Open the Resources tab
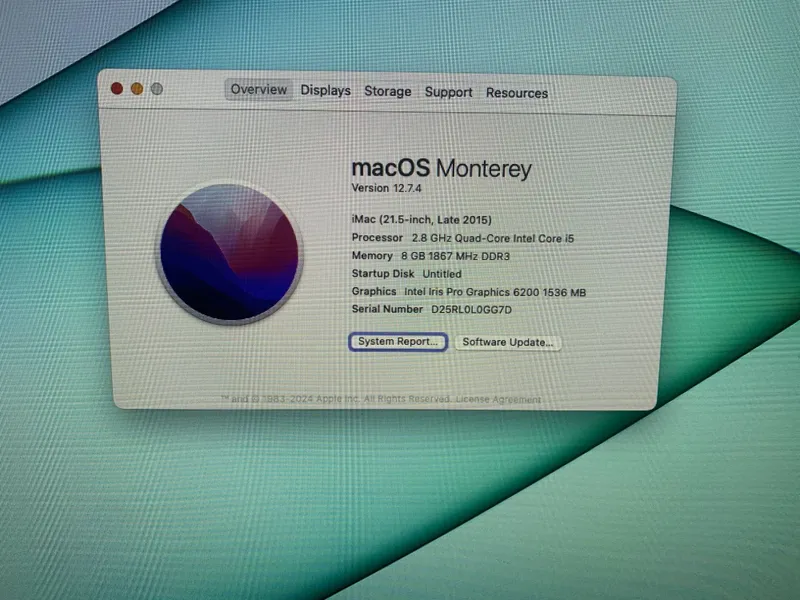The height and width of the screenshot is (600, 800). 517,93
